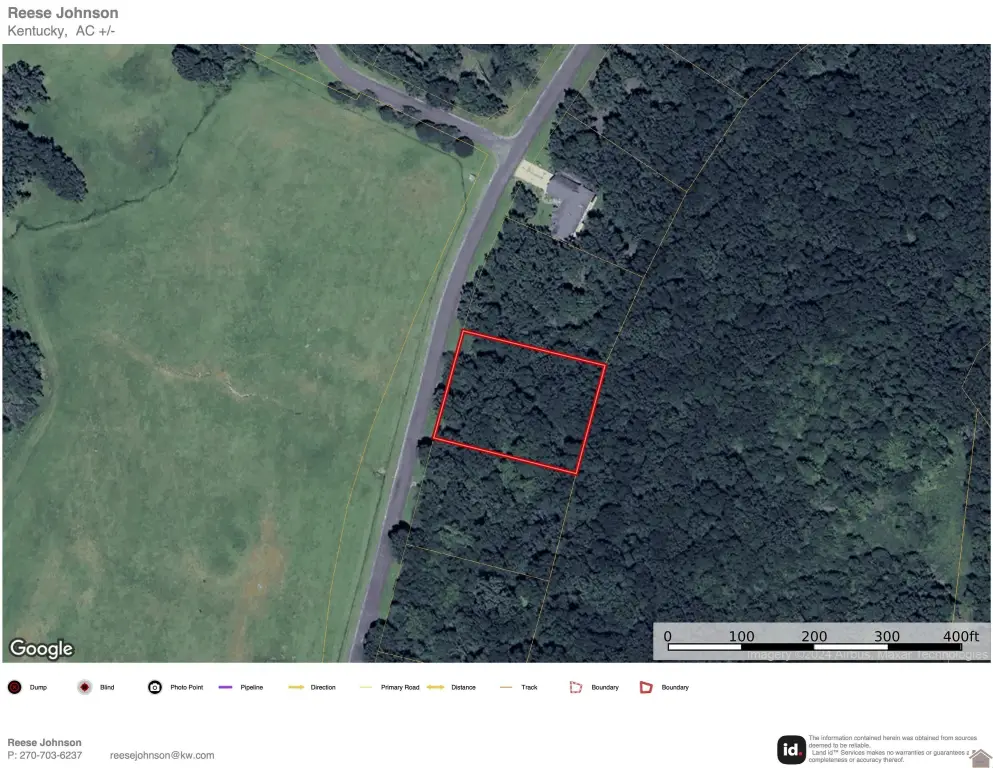This screenshot has width=993, height=768.
Task: Select the solid red Boundary polygon icon
Action: 646,687
